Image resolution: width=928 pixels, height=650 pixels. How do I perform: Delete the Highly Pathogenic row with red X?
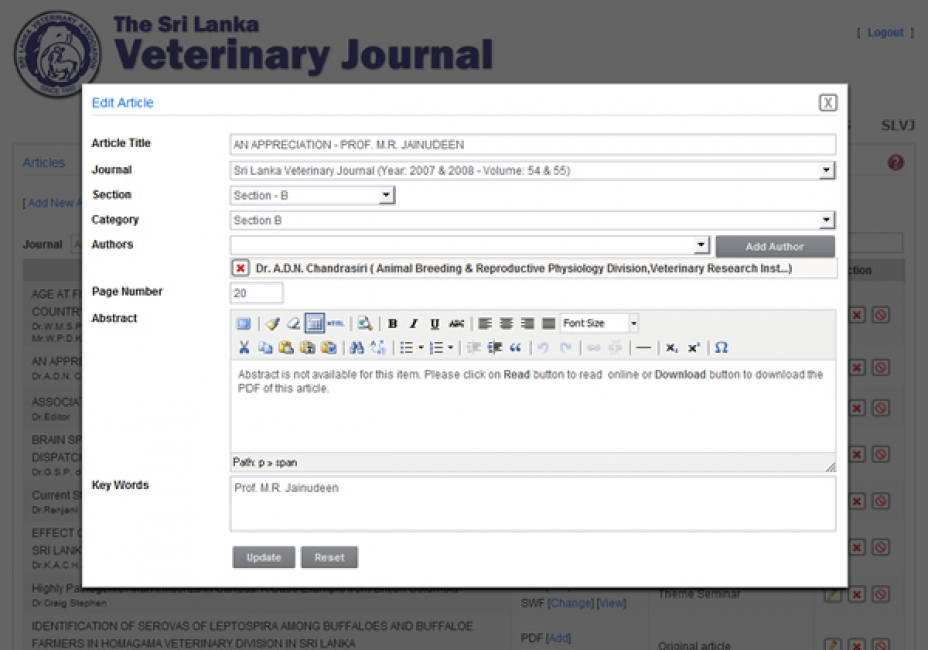[856, 594]
